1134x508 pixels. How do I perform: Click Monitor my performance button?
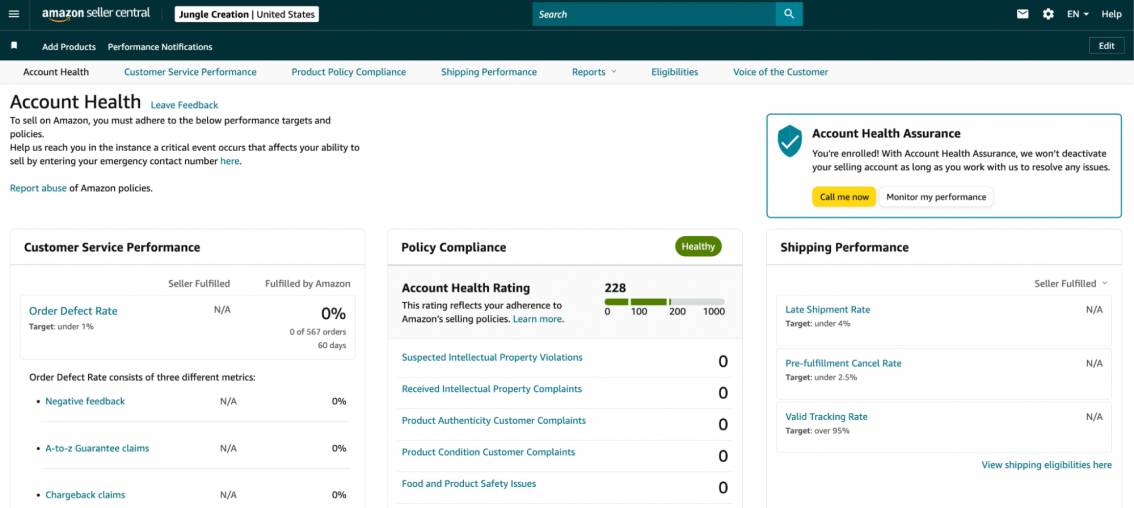(x=936, y=197)
